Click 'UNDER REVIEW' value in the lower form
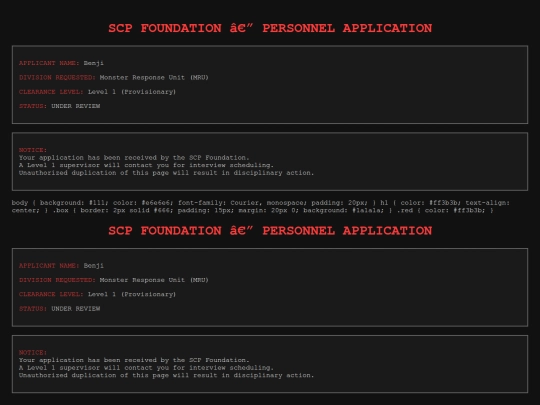 [x=76, y=309]
